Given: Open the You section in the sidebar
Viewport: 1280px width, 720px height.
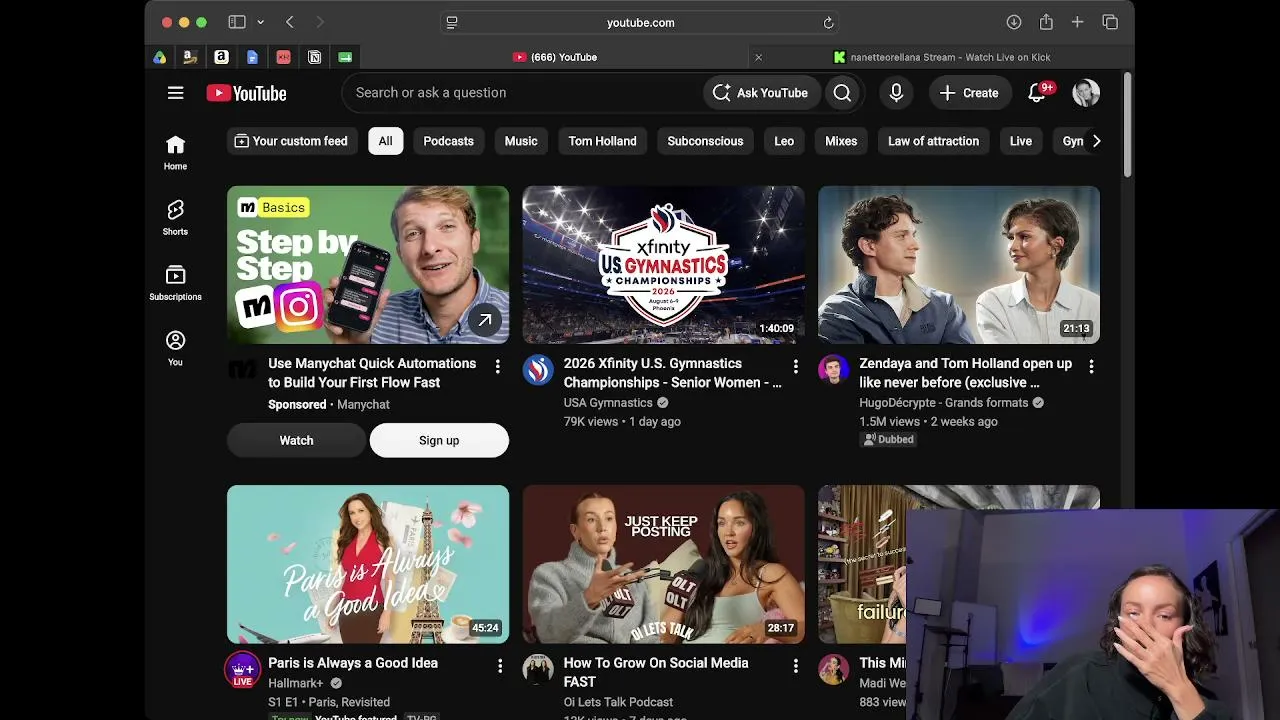Looking at the screenshot, I should 175,348.
